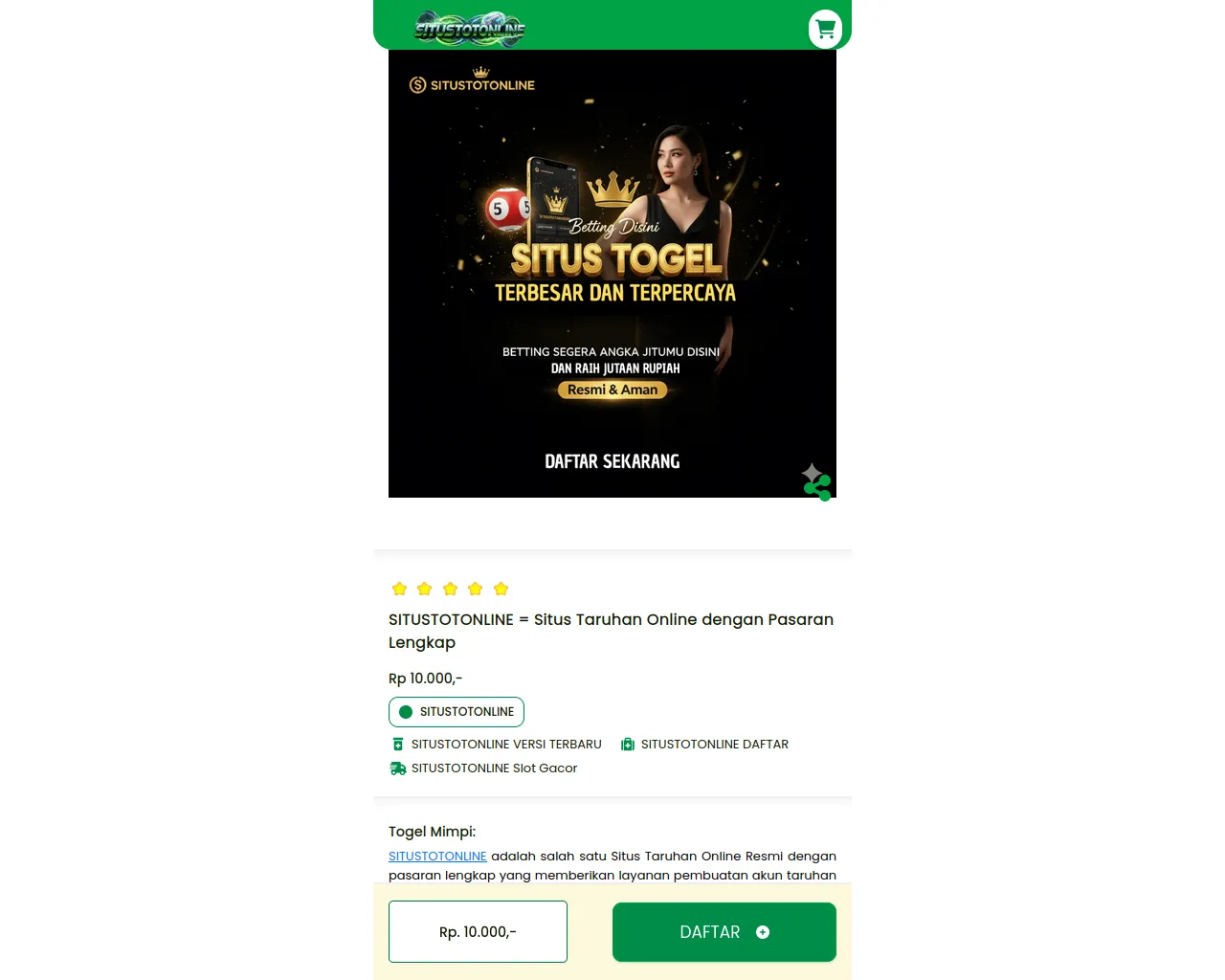The width and height of the screenshot is (1225, 980).
Task: Click the fifth yellow rating star
Action: coord(501,589)
